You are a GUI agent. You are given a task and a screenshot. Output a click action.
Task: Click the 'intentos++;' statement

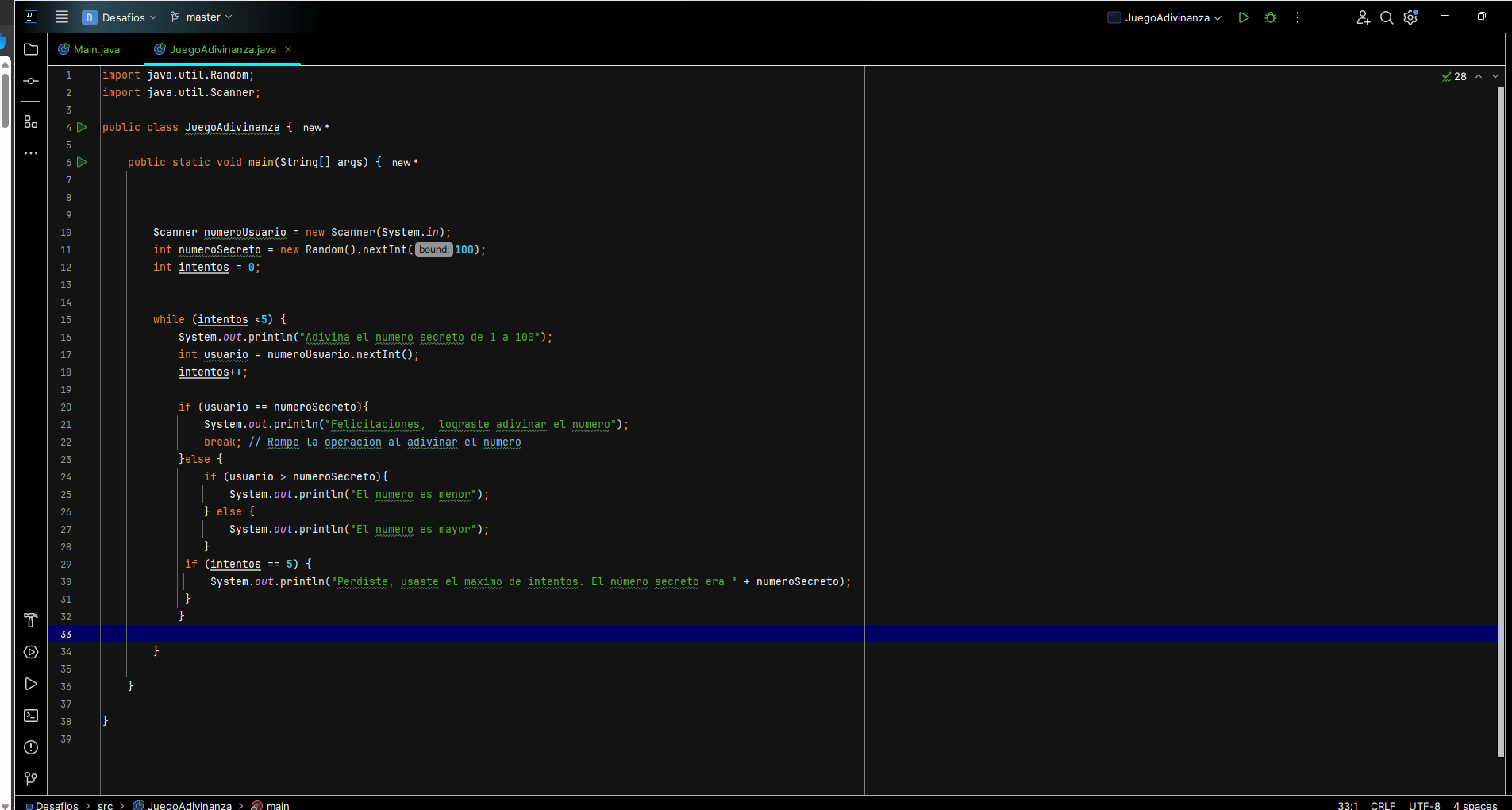click(214, 372)
